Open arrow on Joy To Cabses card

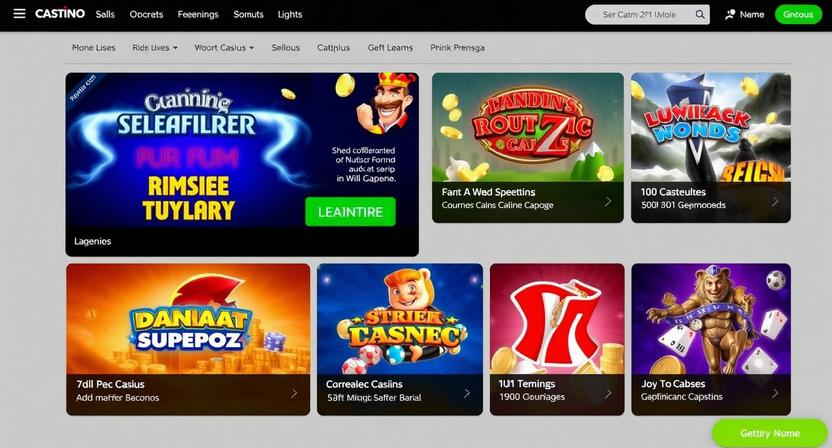click(x=775, y=393)
